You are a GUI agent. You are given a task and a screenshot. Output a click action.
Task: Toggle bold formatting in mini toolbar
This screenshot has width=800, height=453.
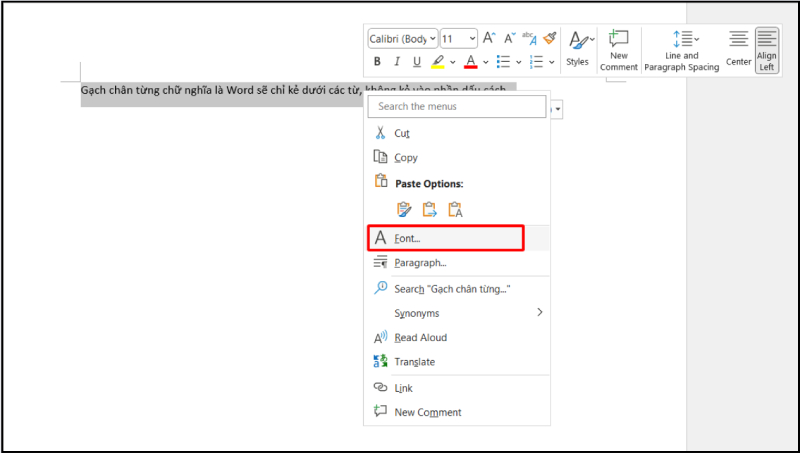point(378,62)
